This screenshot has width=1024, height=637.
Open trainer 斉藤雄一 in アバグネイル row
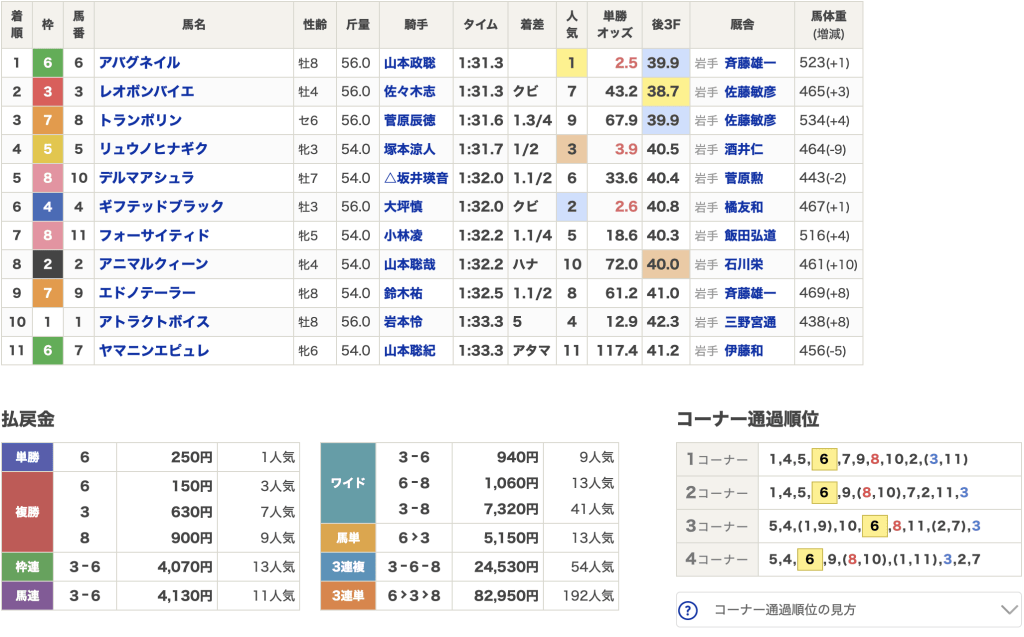(750, 63)
